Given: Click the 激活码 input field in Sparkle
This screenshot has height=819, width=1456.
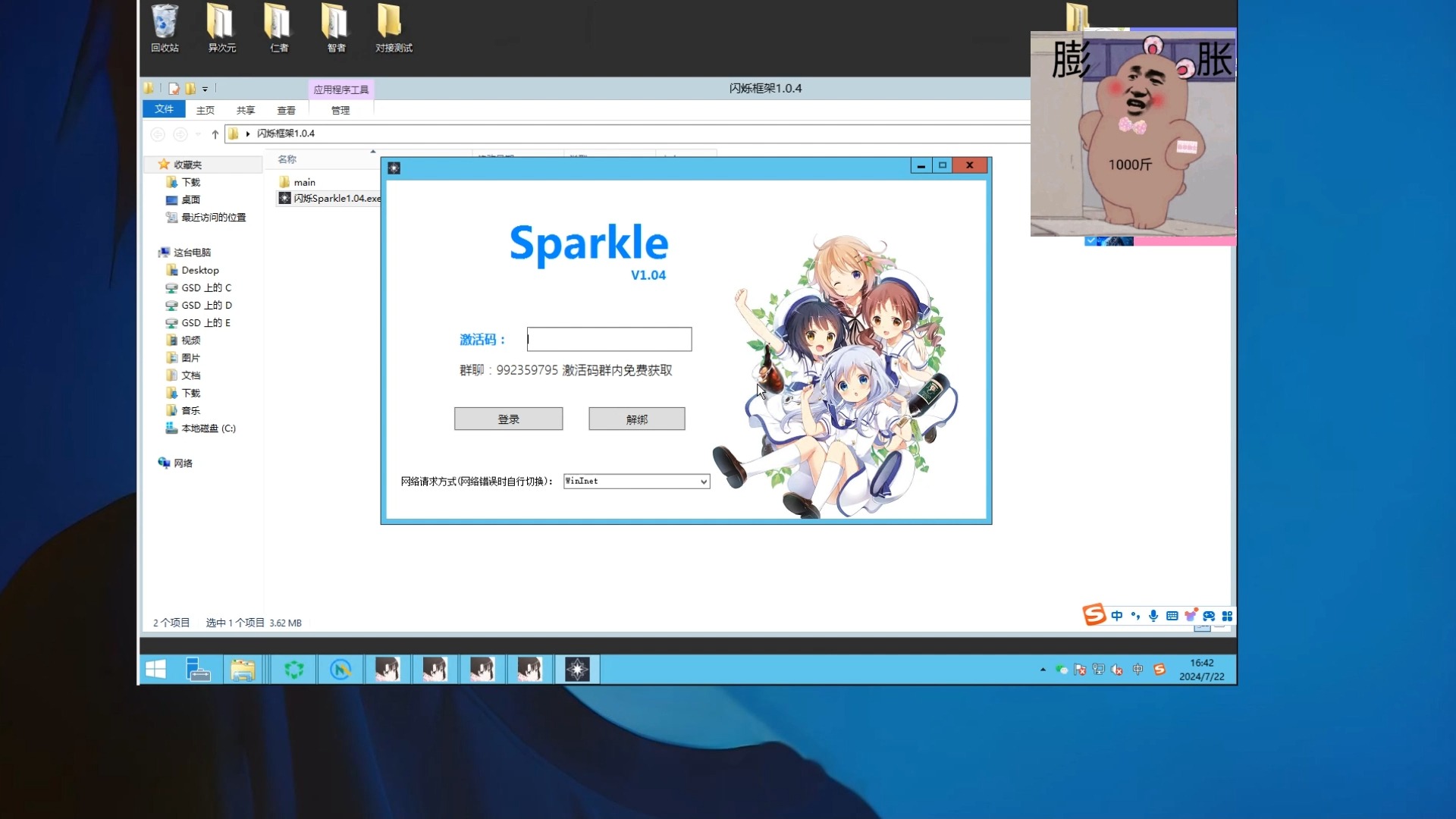Looking at the screenshot, I should [609, 339].
